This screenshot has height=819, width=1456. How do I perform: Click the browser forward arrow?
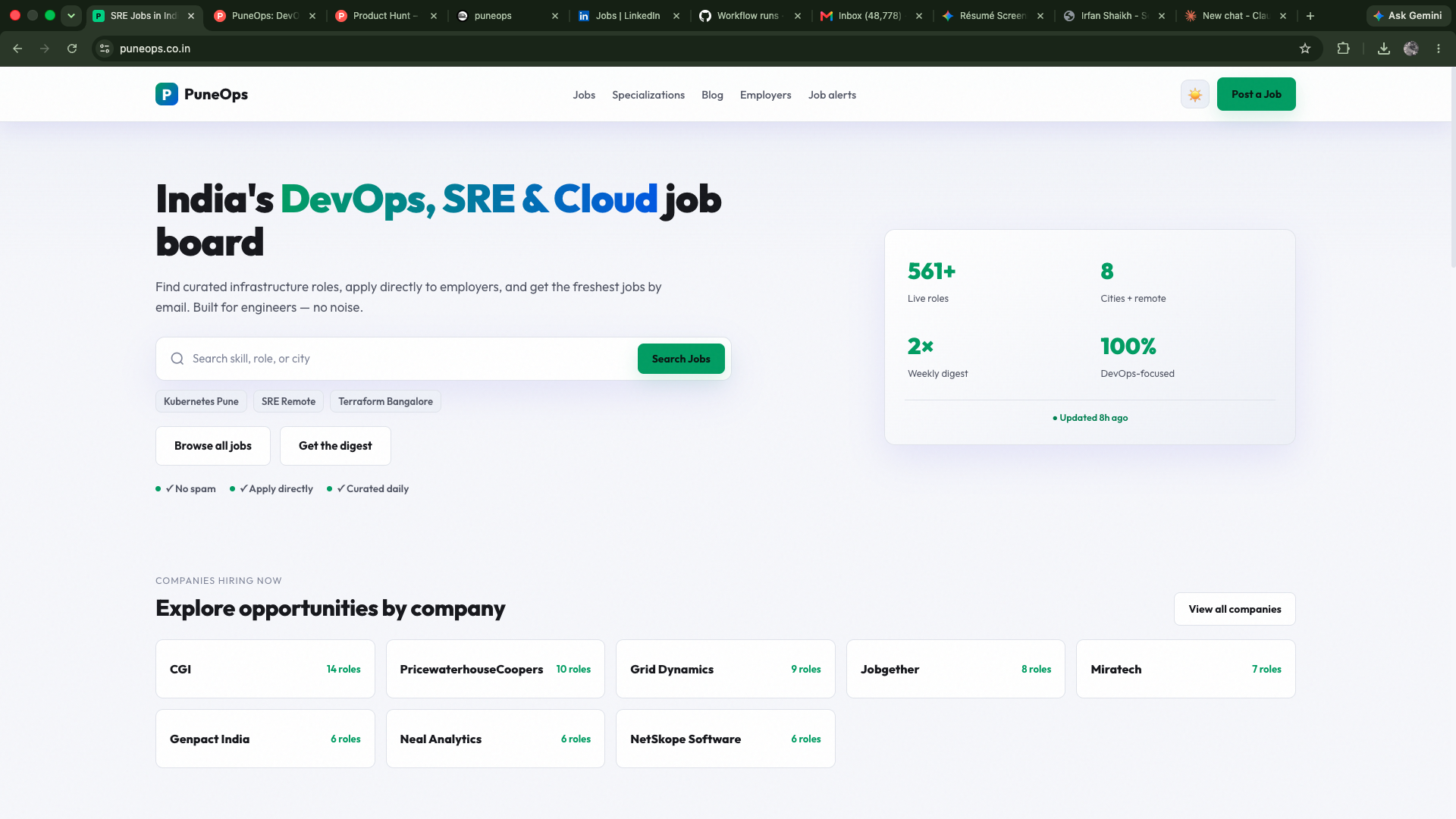pyautogui.click(x=45, y=49)
